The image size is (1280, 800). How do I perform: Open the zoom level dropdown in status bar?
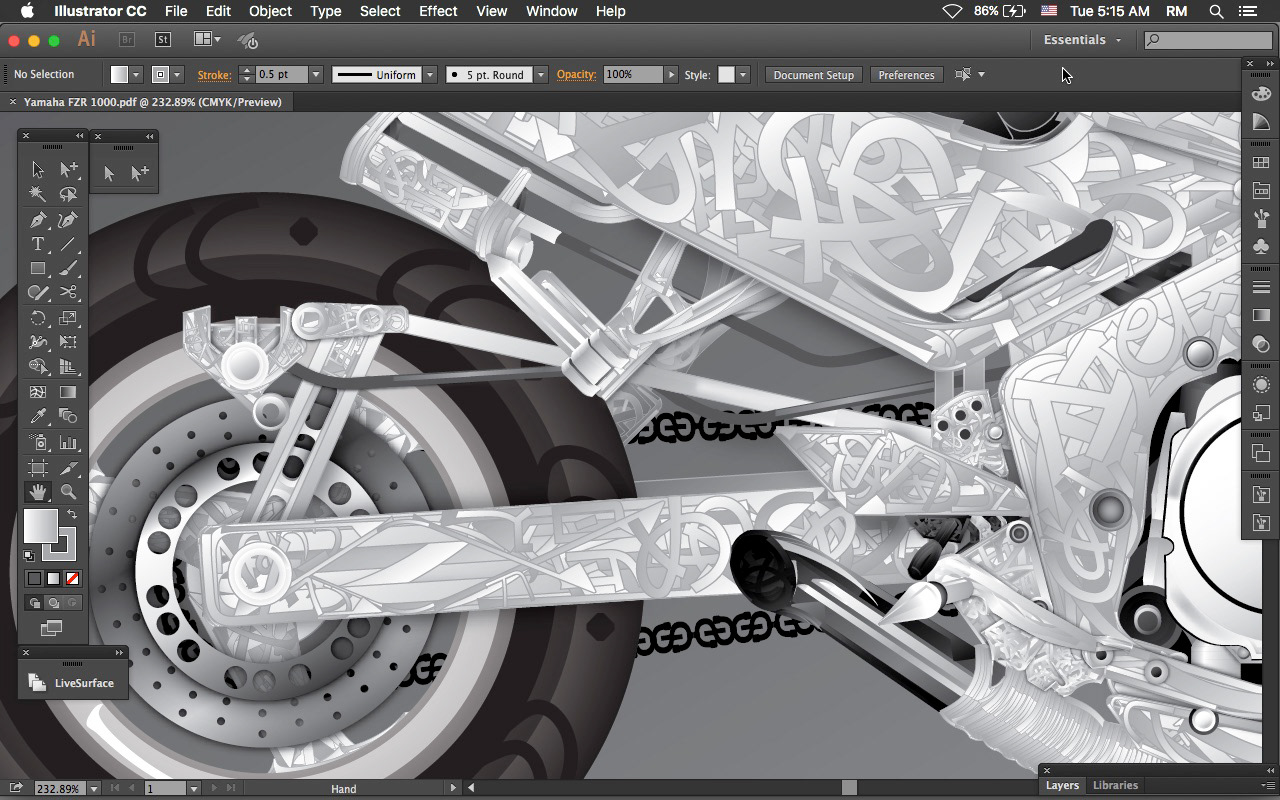94,789
